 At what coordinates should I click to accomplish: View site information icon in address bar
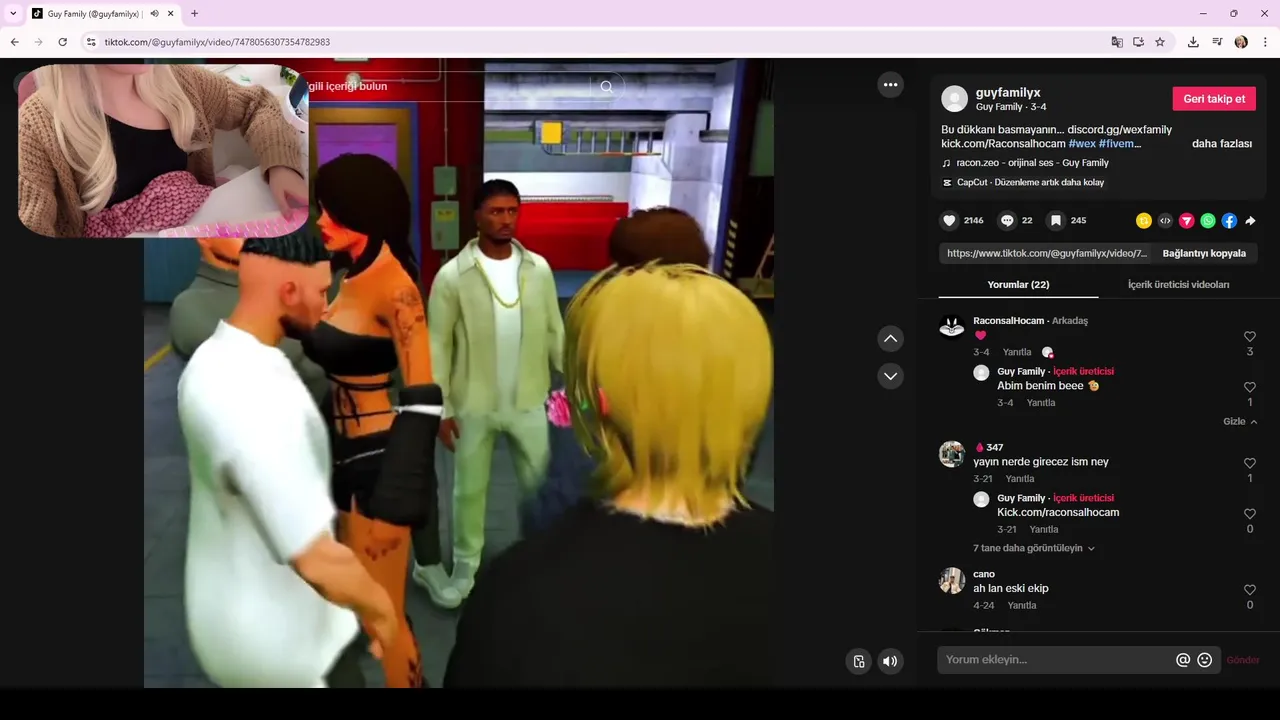point(91,42)
